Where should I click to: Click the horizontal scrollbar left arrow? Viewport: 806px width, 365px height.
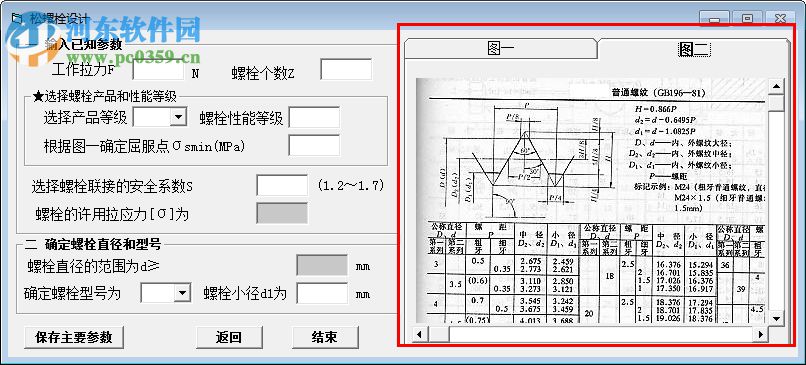coord(420,335)
